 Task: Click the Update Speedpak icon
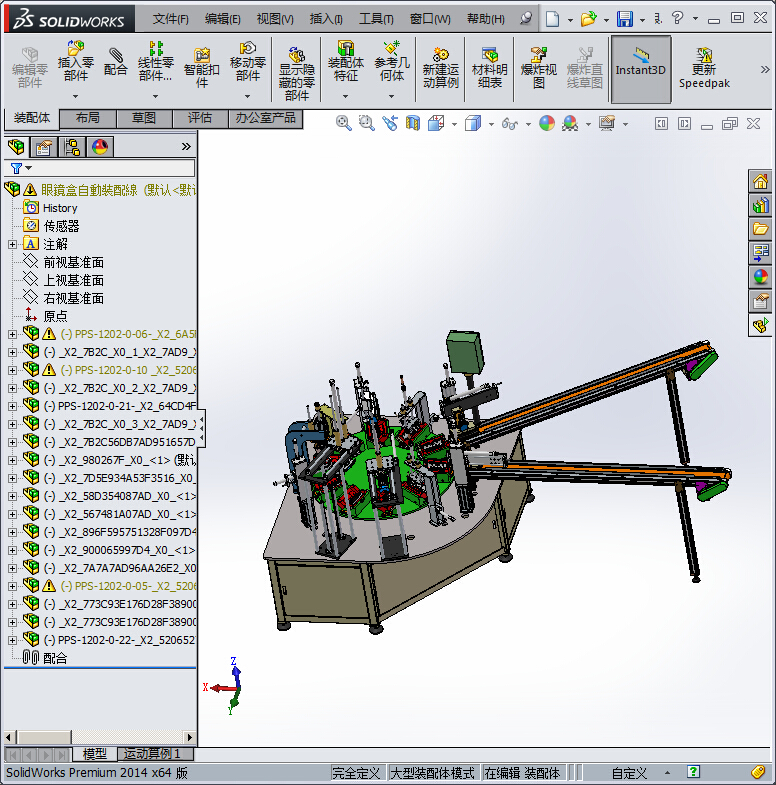tap(704, 68)
